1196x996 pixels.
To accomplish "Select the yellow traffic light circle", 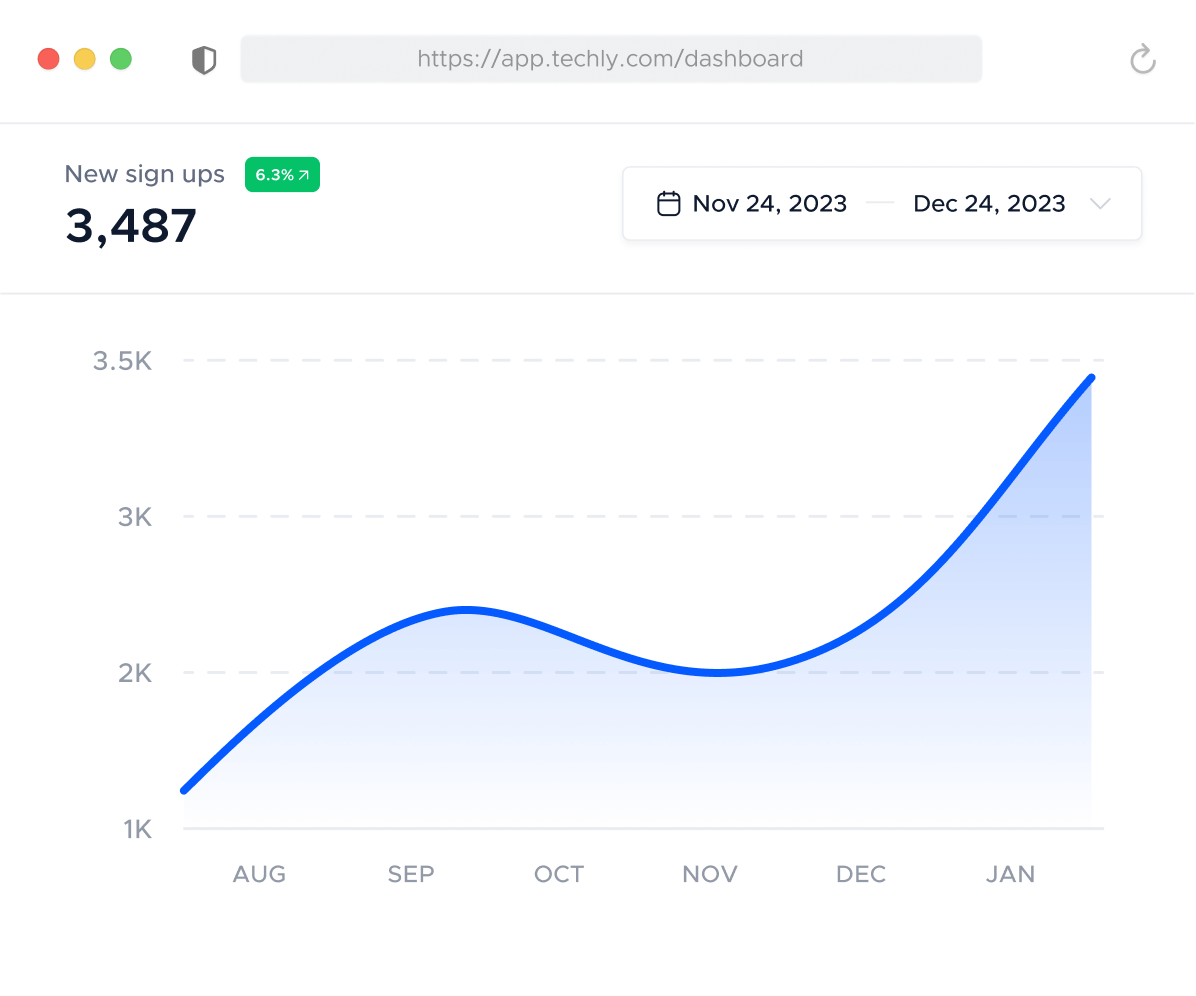I will click(84, 58).
